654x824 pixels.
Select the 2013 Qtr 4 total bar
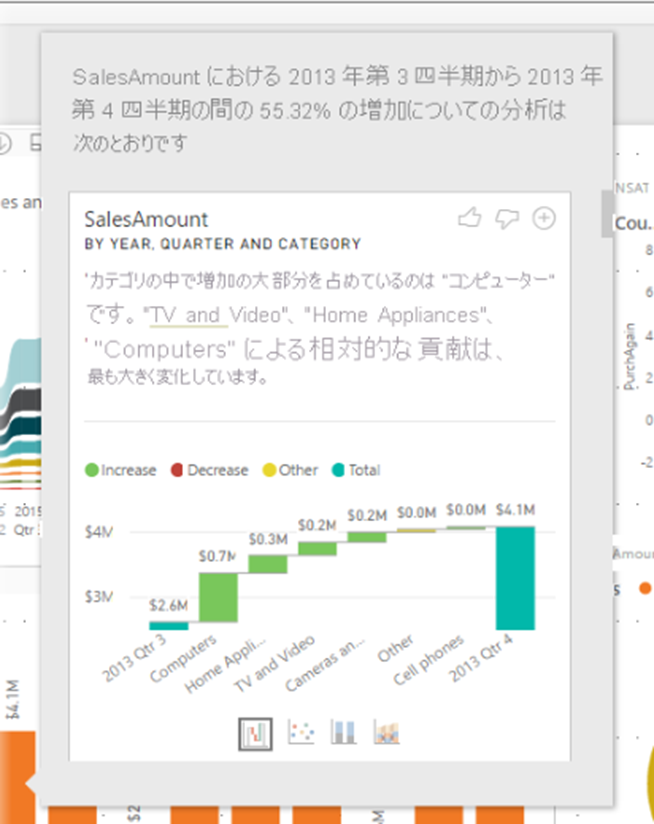[x=515, y=578]
